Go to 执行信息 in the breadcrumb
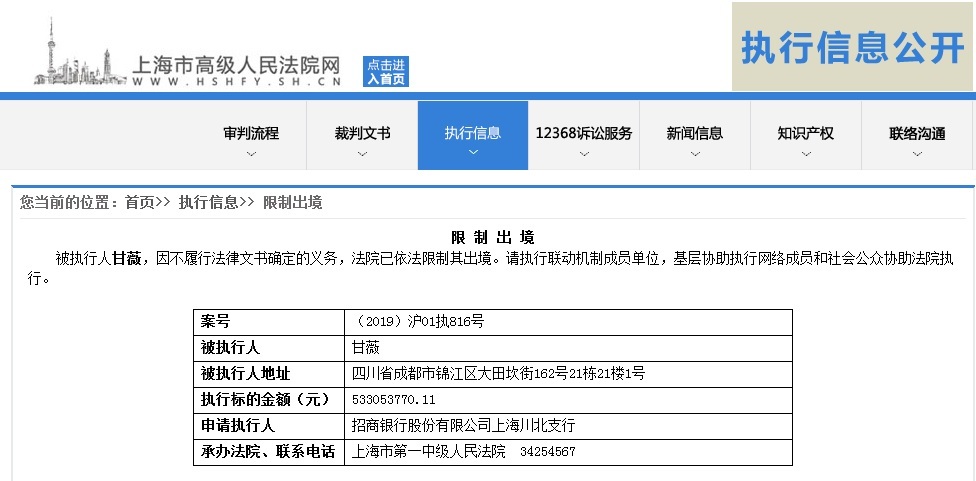This screenshot has width=976, height=481. click(x=209, y=202)
